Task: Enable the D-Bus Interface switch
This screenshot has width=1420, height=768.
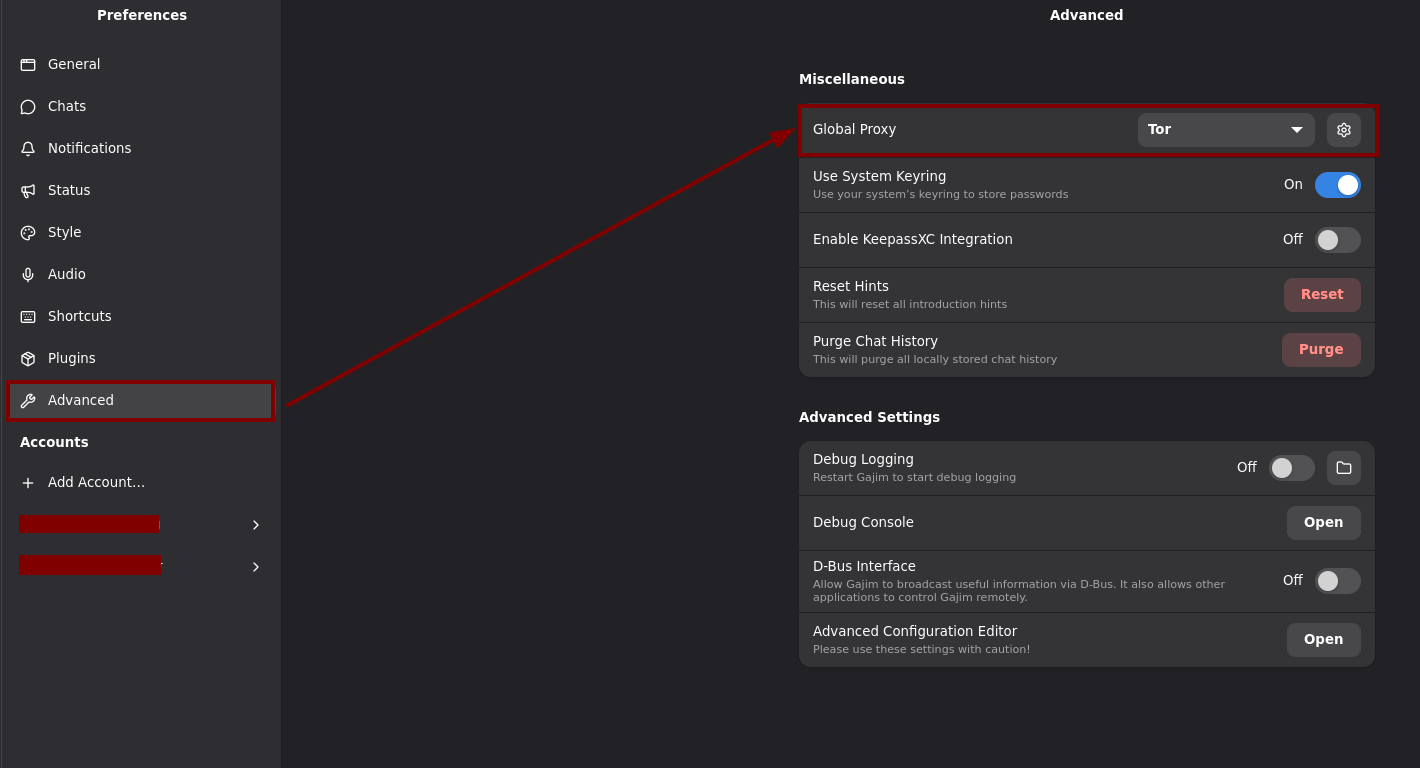Action: click(x=1337, y=581)
